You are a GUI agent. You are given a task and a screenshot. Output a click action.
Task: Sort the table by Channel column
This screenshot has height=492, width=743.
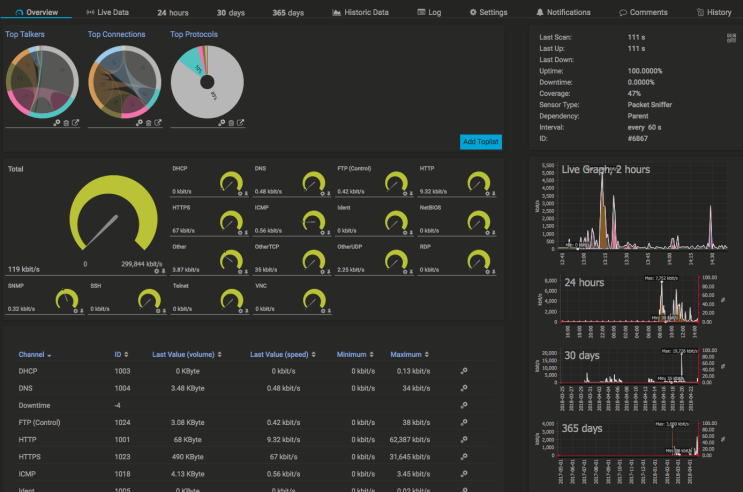(x=35, y=355)
